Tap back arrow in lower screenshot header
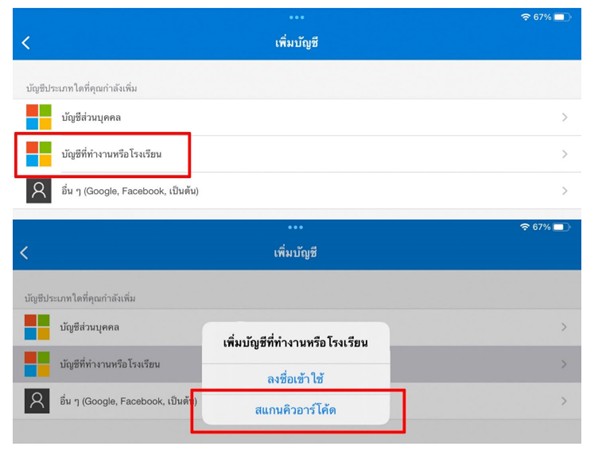602x462 pixels. coord(26,253)
